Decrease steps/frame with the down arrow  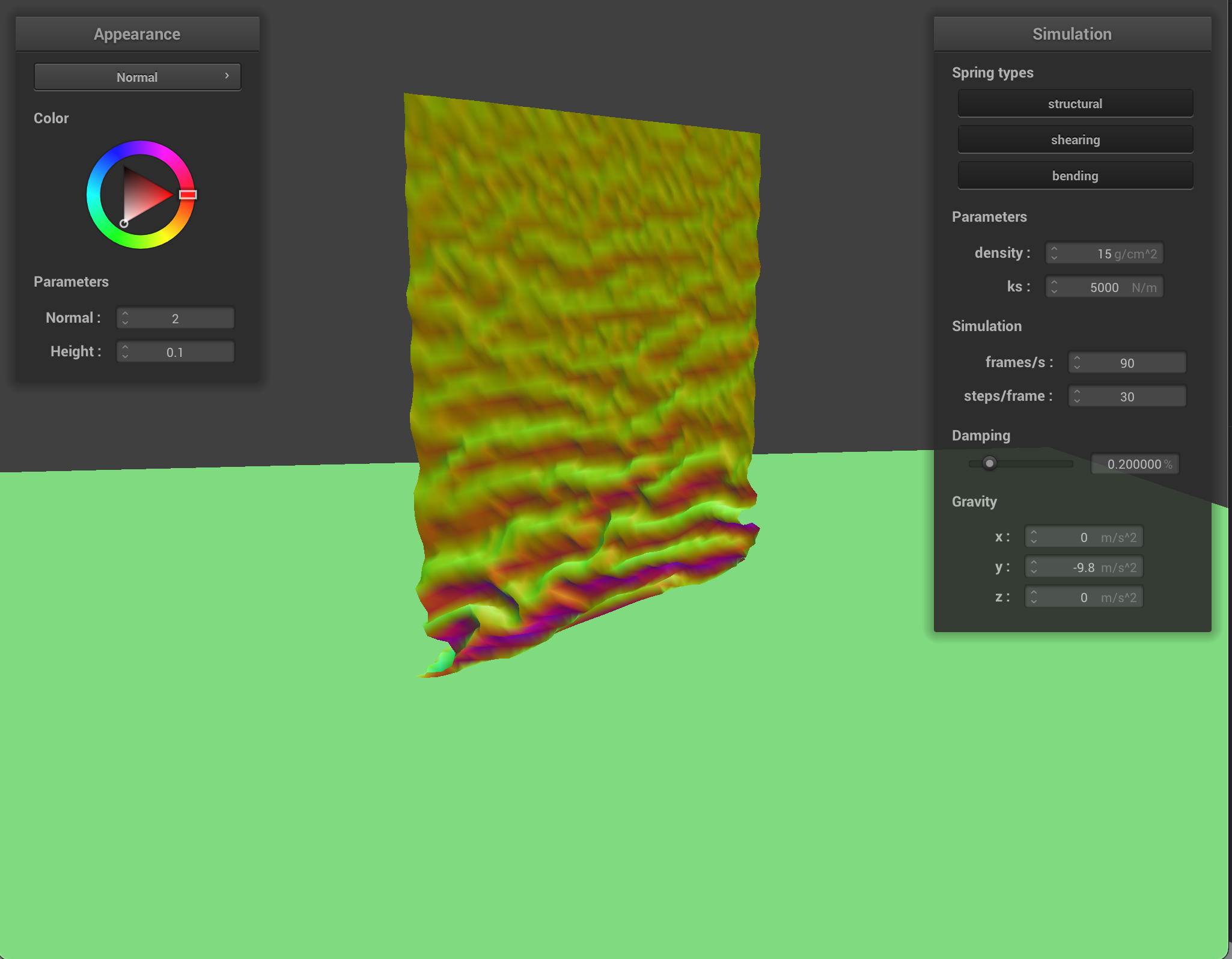1077,401
